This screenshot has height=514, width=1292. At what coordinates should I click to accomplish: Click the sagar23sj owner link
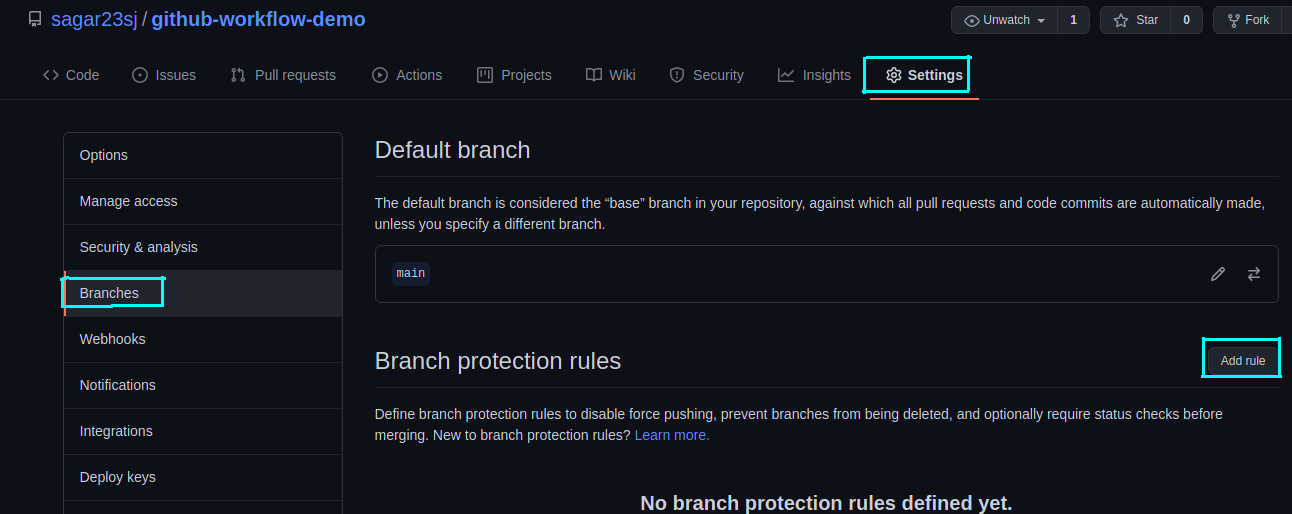pos(94,20)
